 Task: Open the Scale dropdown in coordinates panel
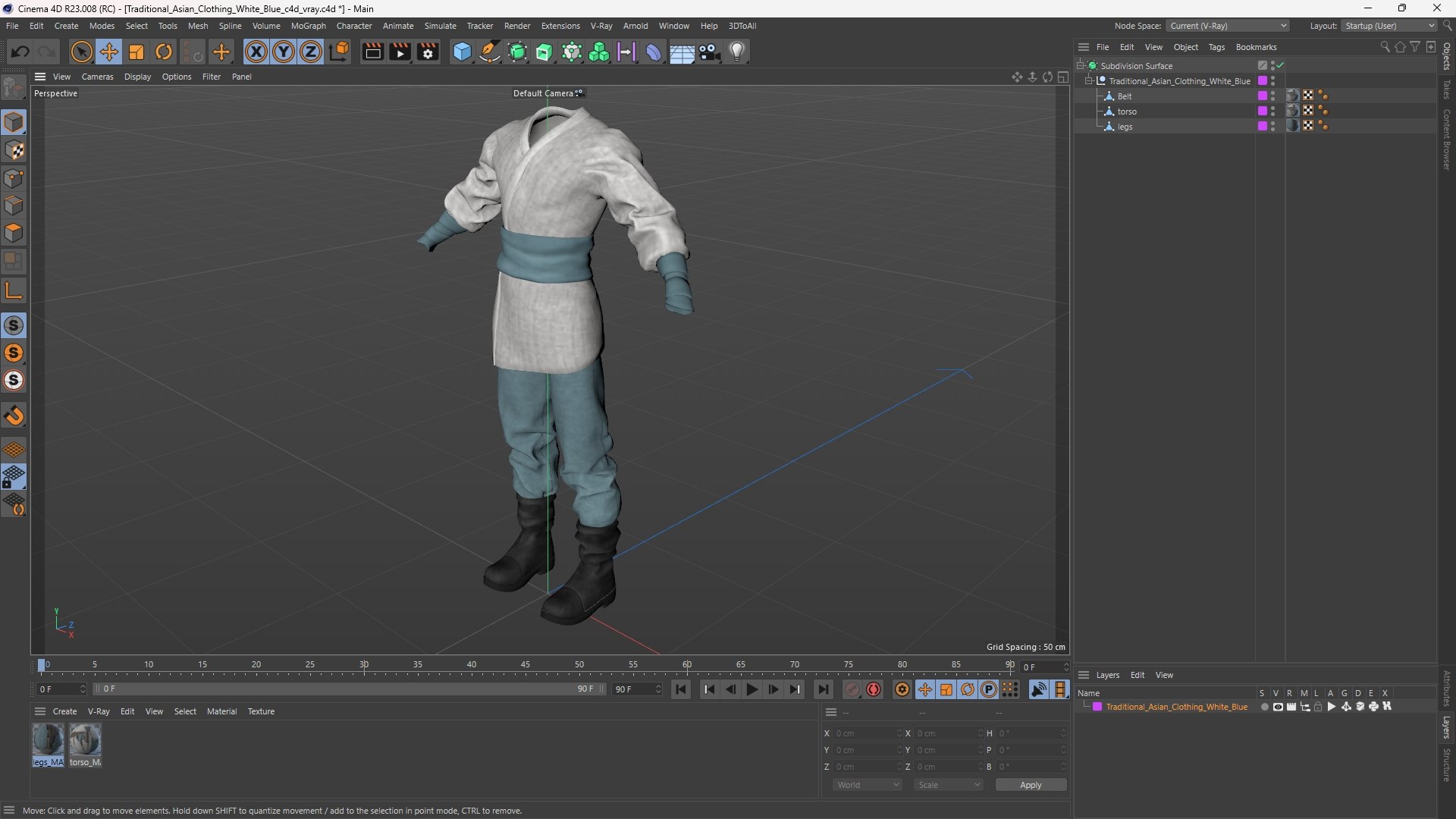(x=949, y=785)
